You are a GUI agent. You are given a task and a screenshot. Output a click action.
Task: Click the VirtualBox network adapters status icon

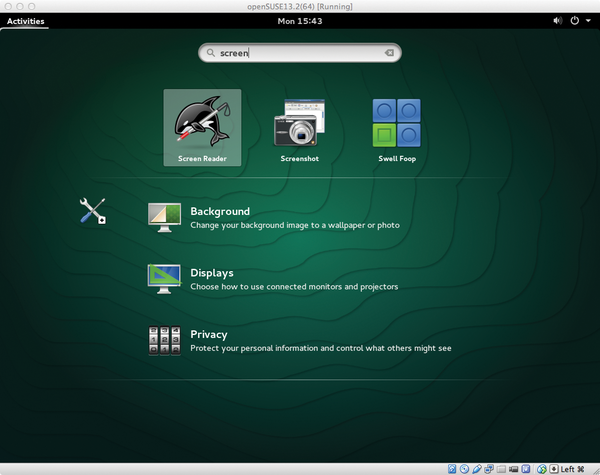pos(489,469)
